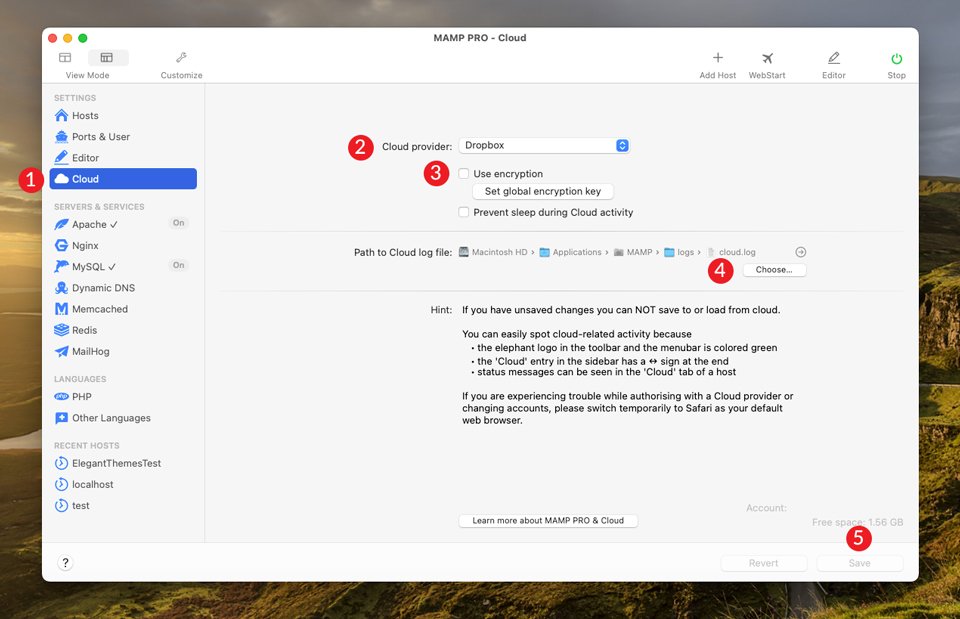Toggle the Apache On switch
960x619 pixels.
(179, 223)
